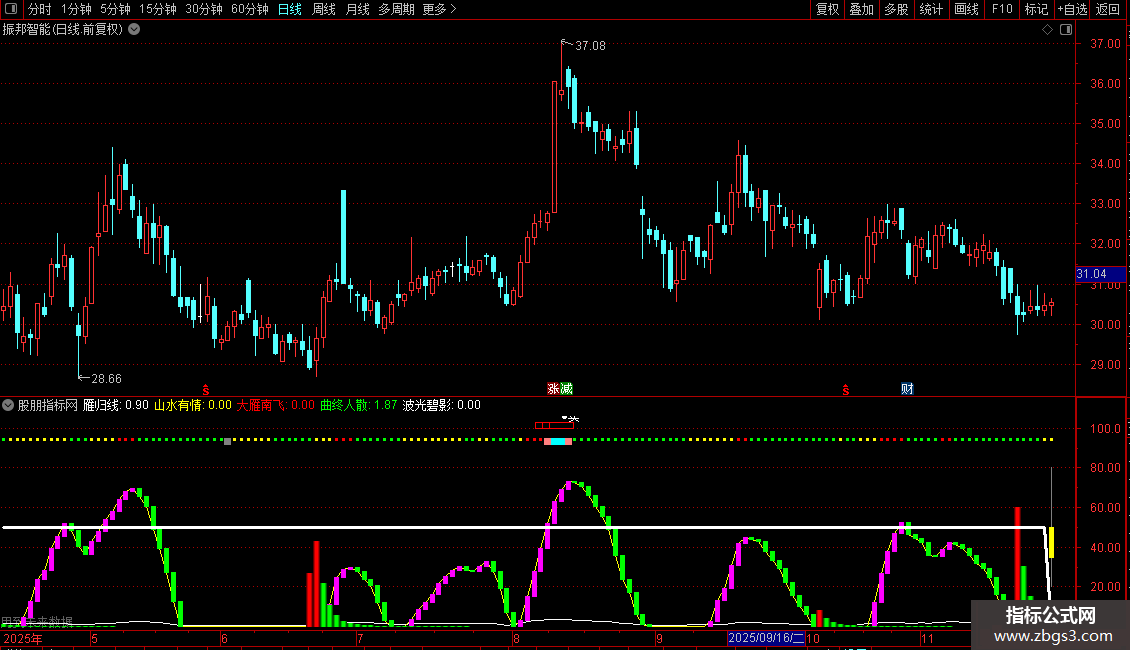Viewport: 1130px width, 650px height.
Task: Click the panel toggle icon at top-left
Action: pyautogui.click(x=11, y=9)
